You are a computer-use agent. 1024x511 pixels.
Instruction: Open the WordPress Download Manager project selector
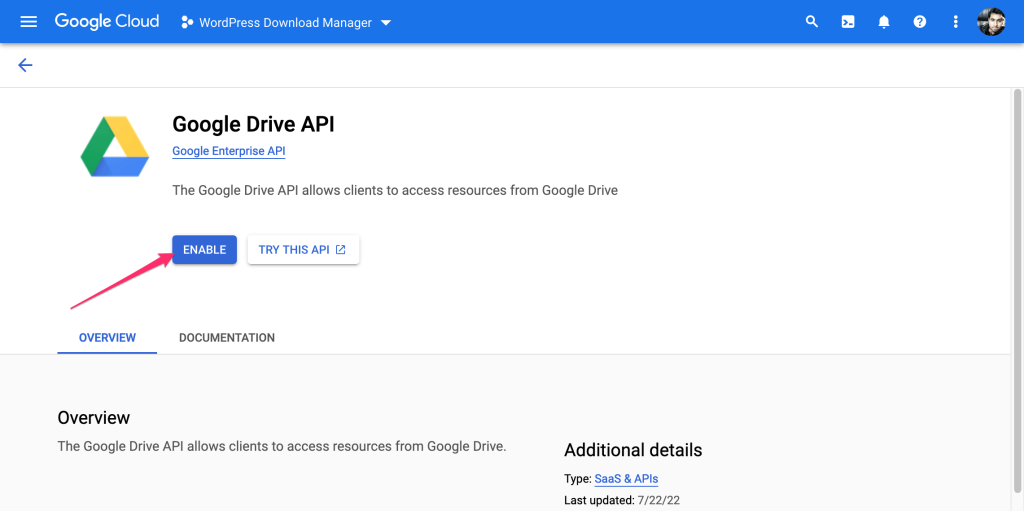(286, 22)
